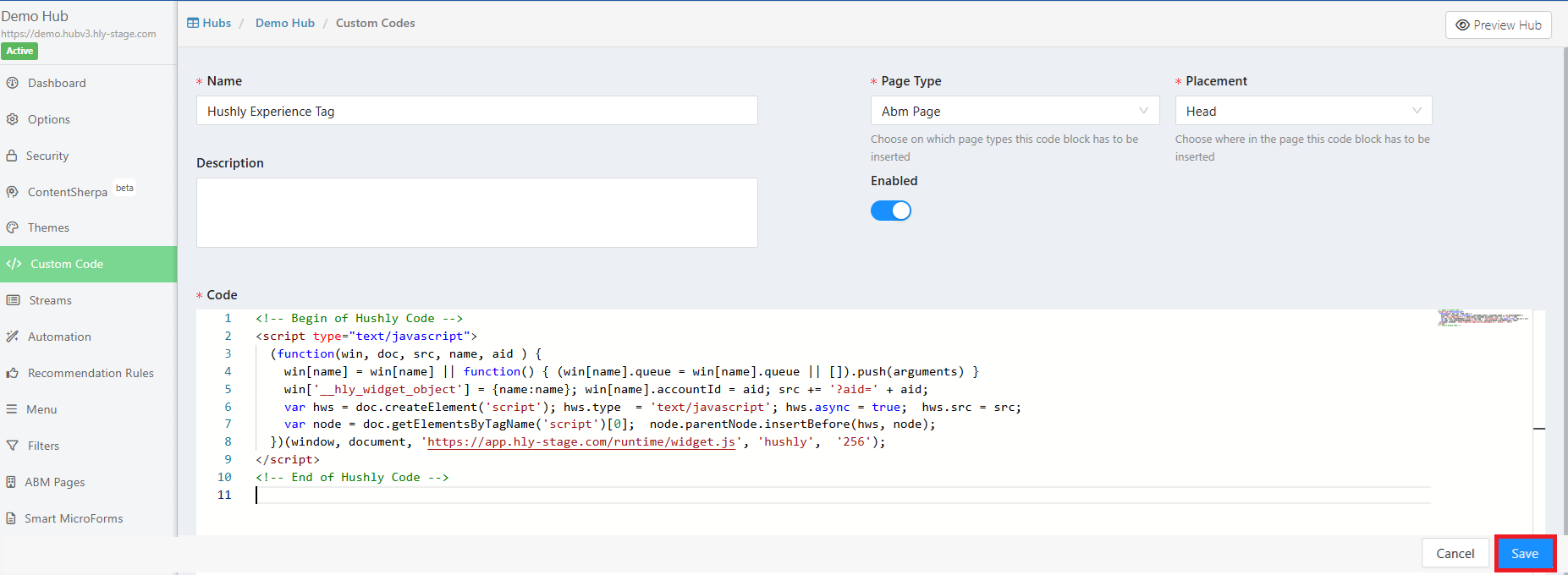
Task: Click the Custom Code brackets icon
Action: 14,264
